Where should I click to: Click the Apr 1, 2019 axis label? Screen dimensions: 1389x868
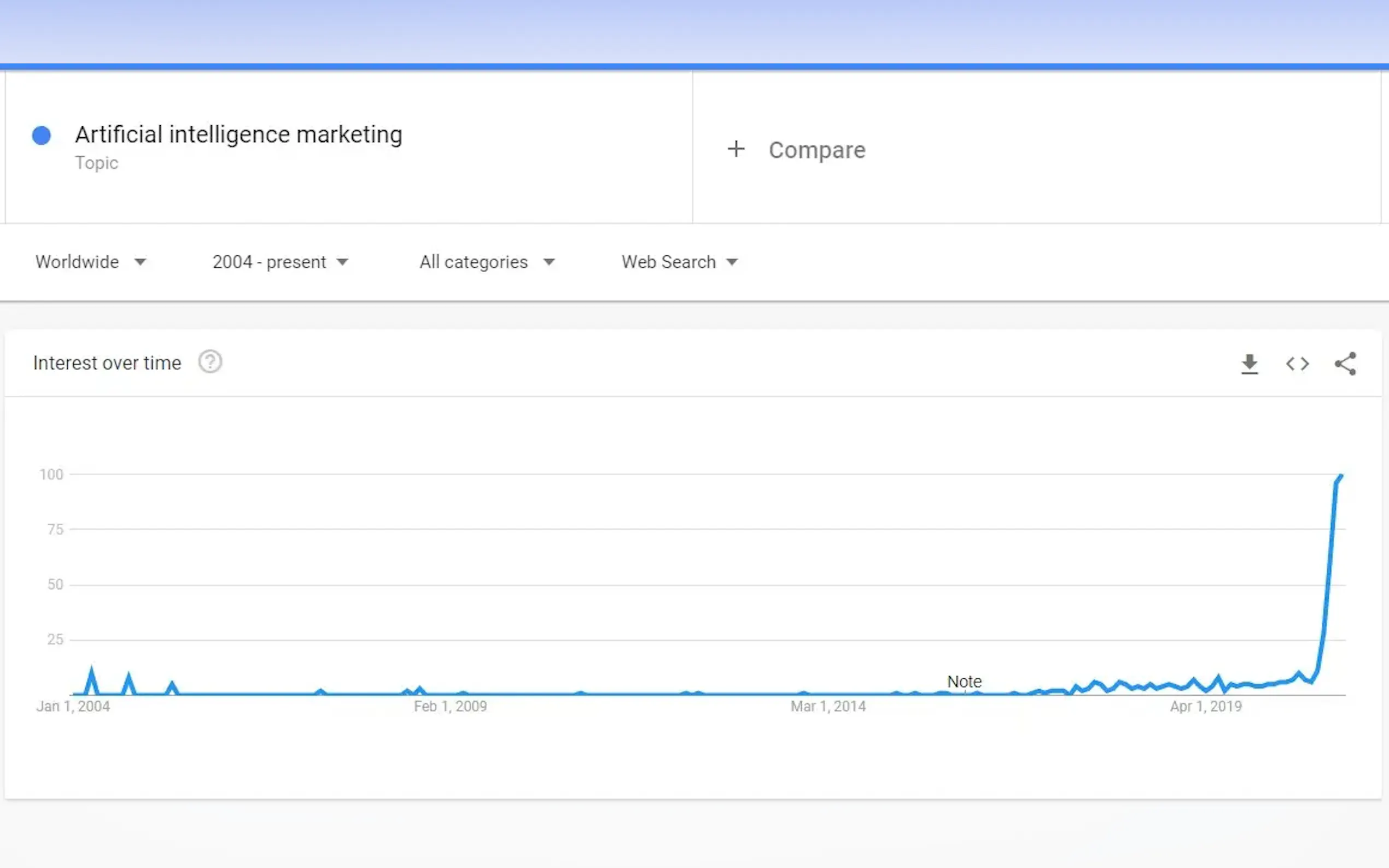point(1206,707)
